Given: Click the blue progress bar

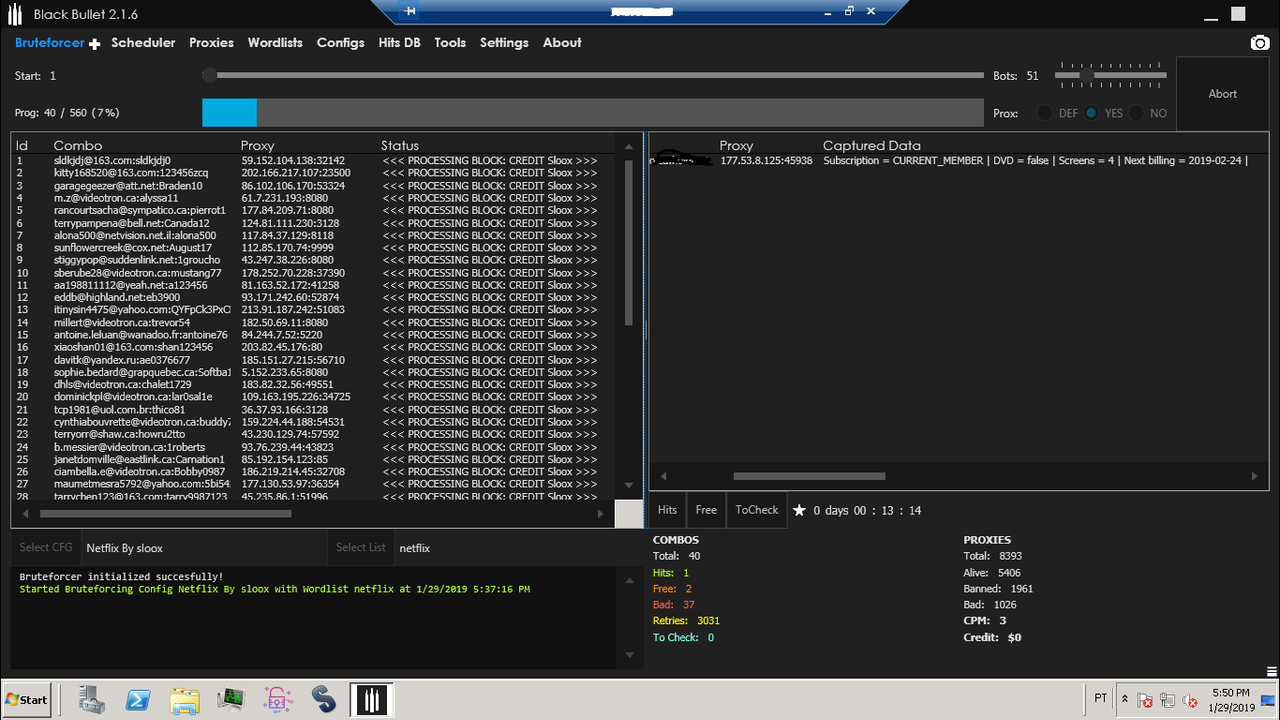Looking at the screenshot, I should [x=229, y=113].
